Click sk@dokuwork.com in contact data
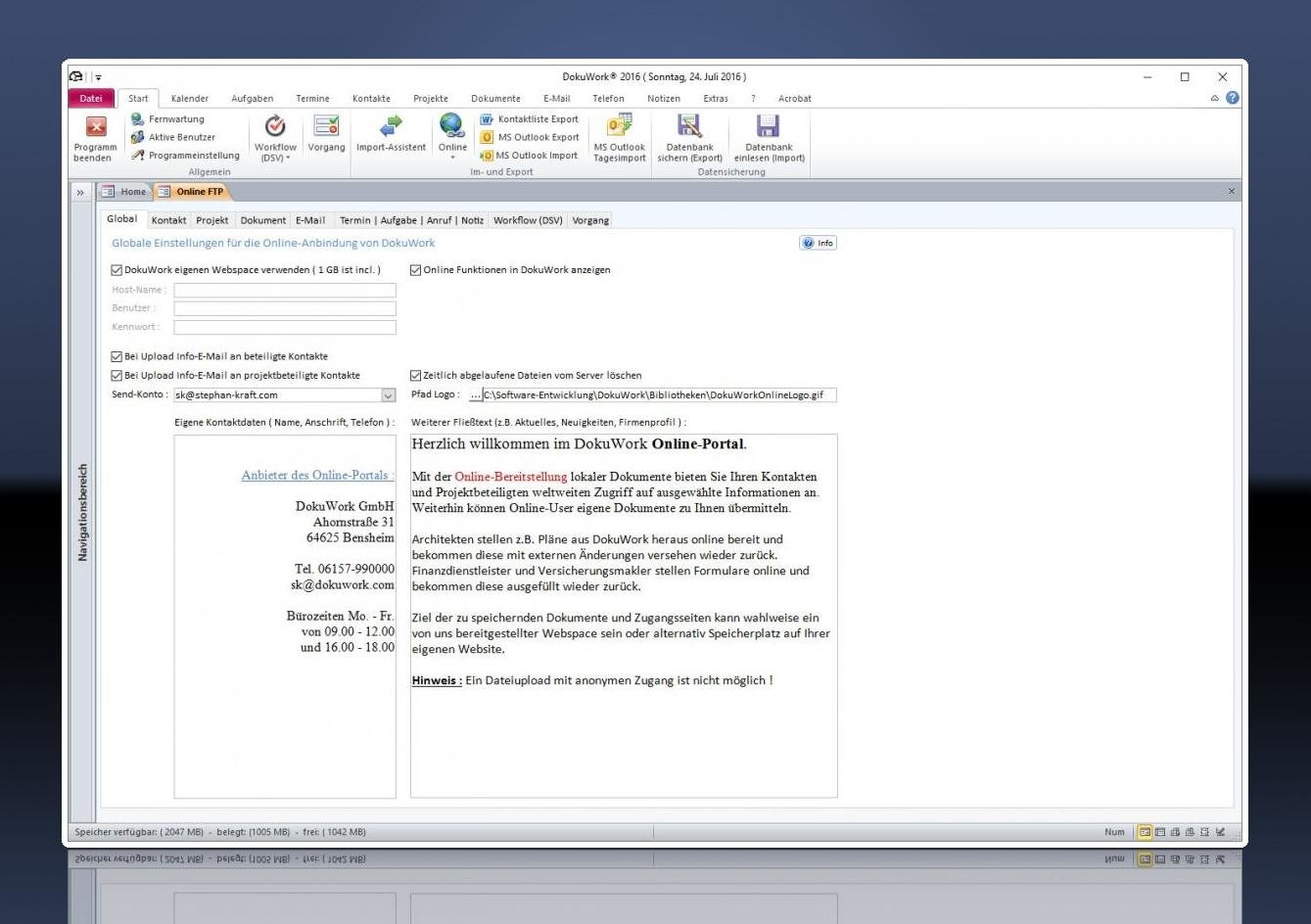 coord(343,585)
